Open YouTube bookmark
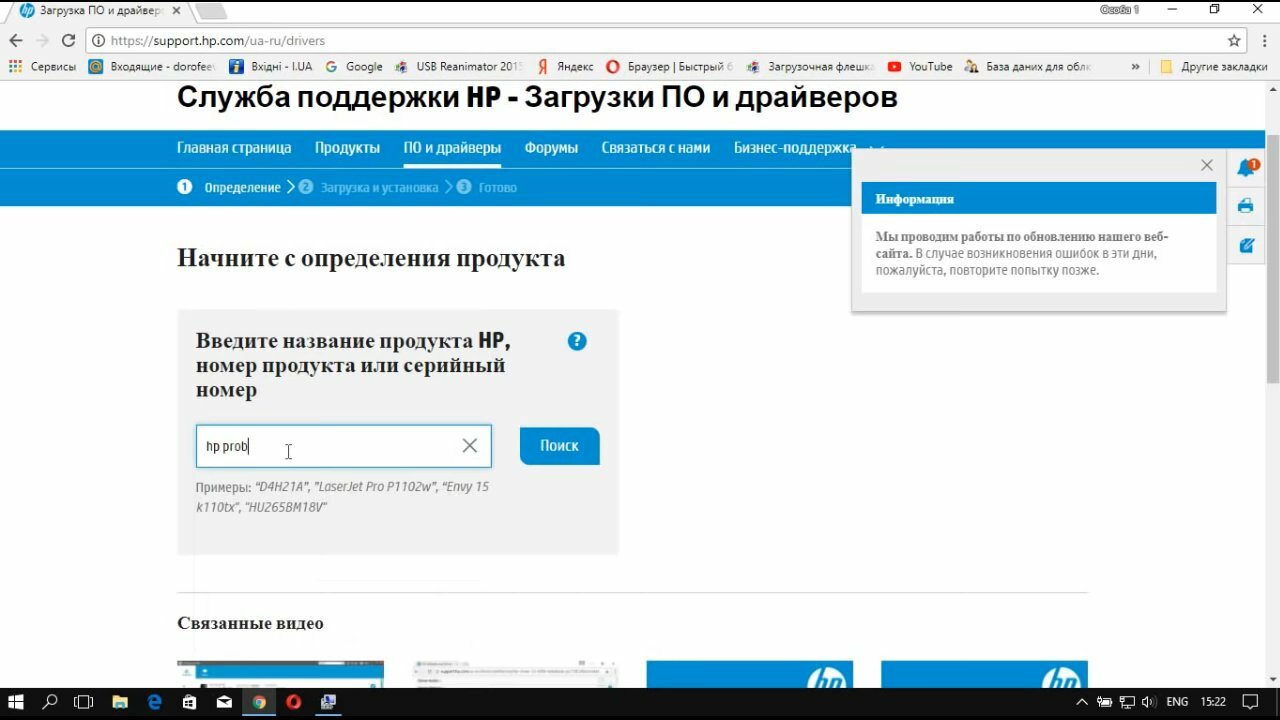This screenshot has width=1280, height=720. click(x=920, y=67)
